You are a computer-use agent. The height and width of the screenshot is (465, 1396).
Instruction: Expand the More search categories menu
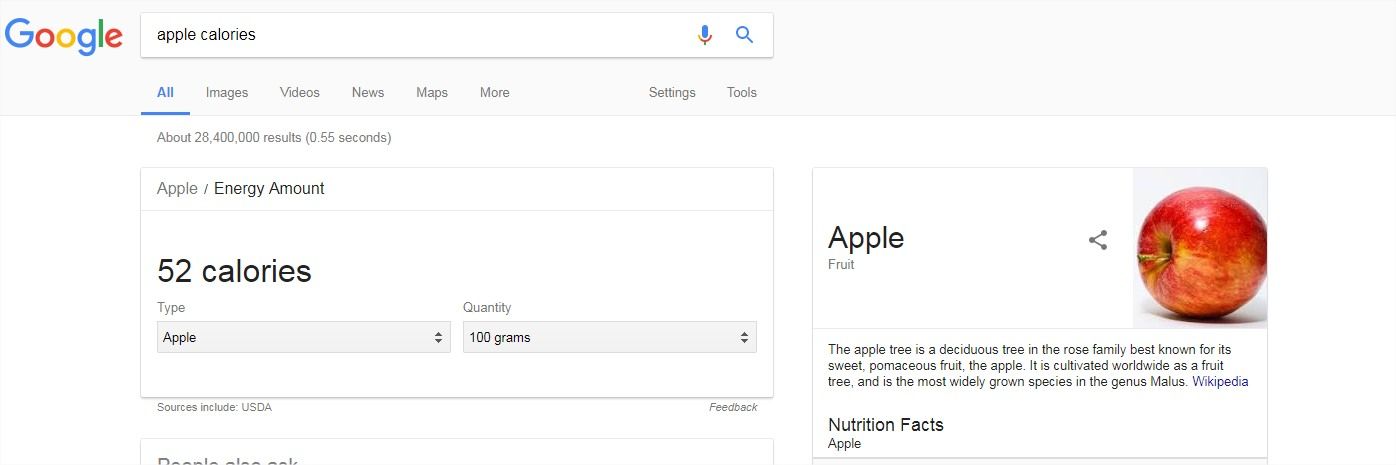[x=494, y=92]
